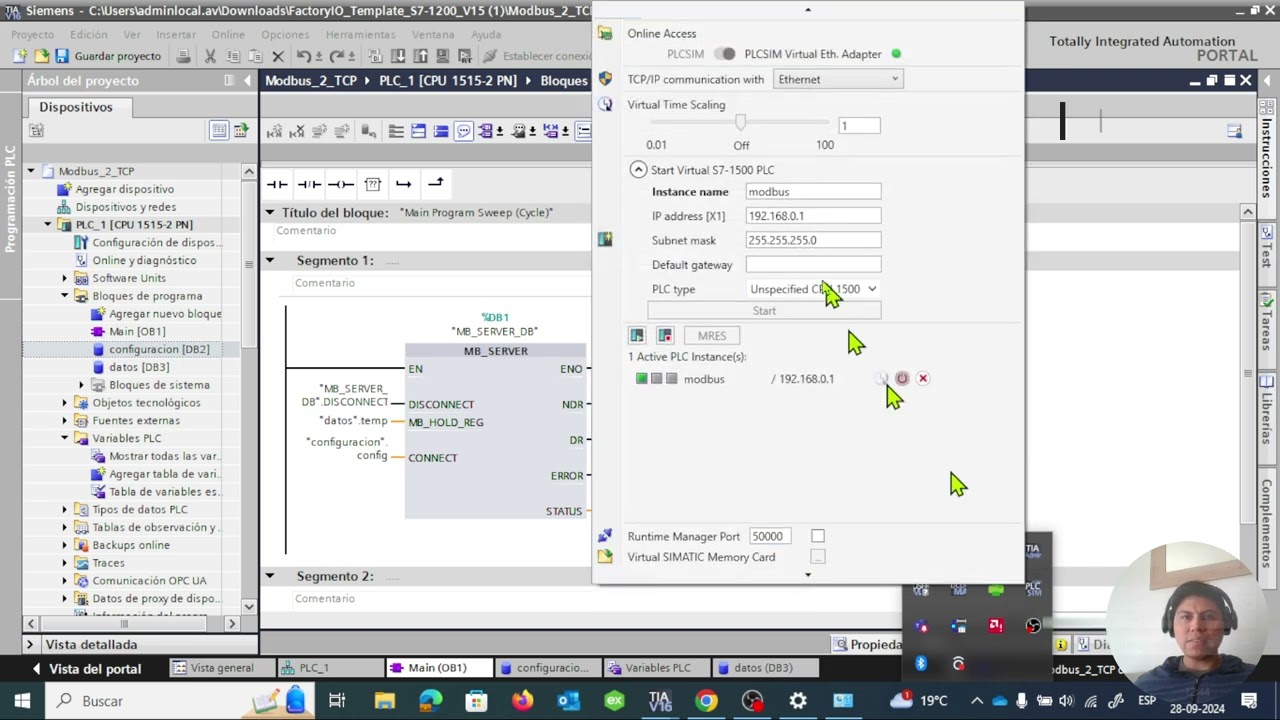Click the Runtime Manager Port icon
Image resolution: width=1280 pixels, height=720 pixels.
point(605,536)
